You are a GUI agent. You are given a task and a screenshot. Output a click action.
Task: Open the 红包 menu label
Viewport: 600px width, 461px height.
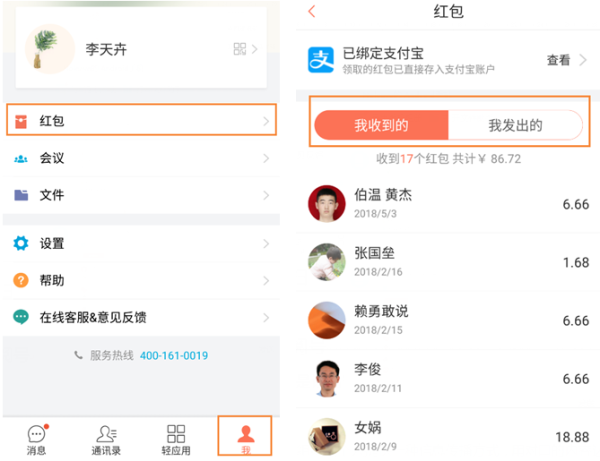tap(52, 121)
